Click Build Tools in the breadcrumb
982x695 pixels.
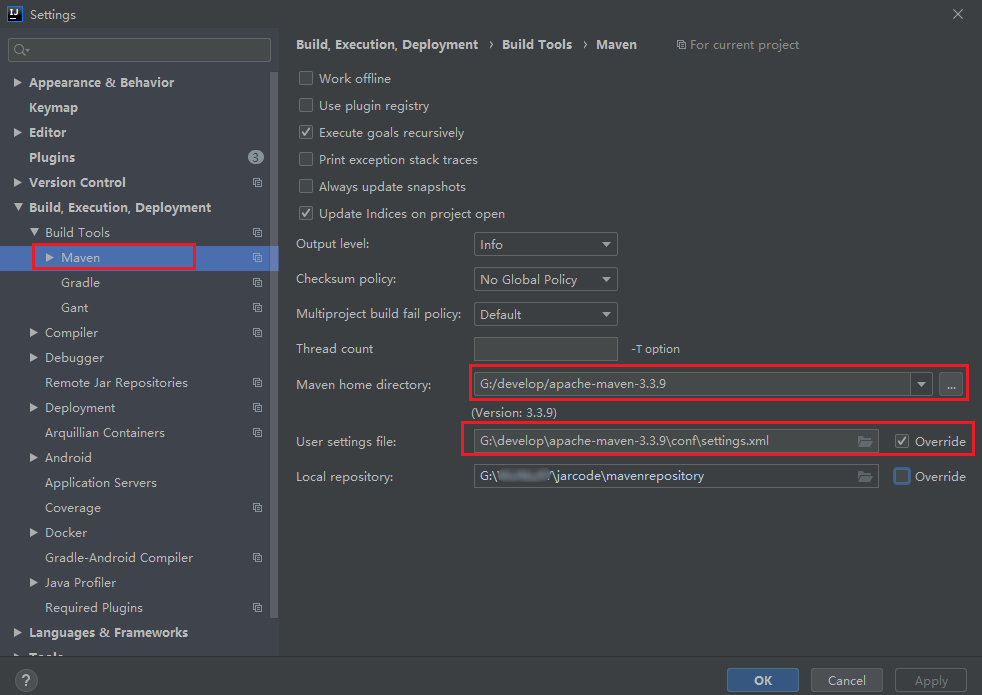(x=537, y=44)
